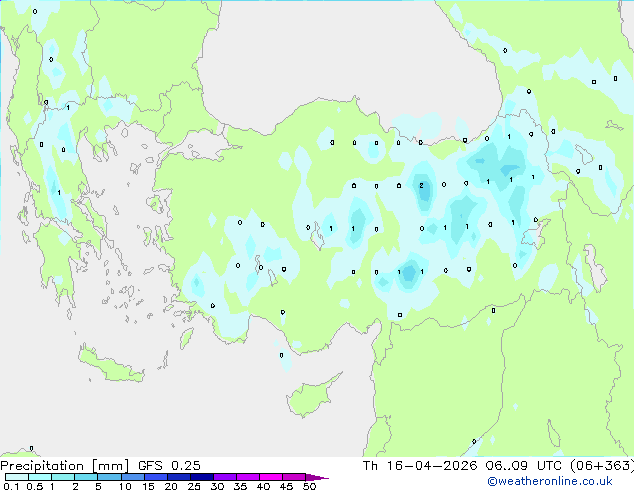Click the '06..09 UTC' time range text

(524, 466)
